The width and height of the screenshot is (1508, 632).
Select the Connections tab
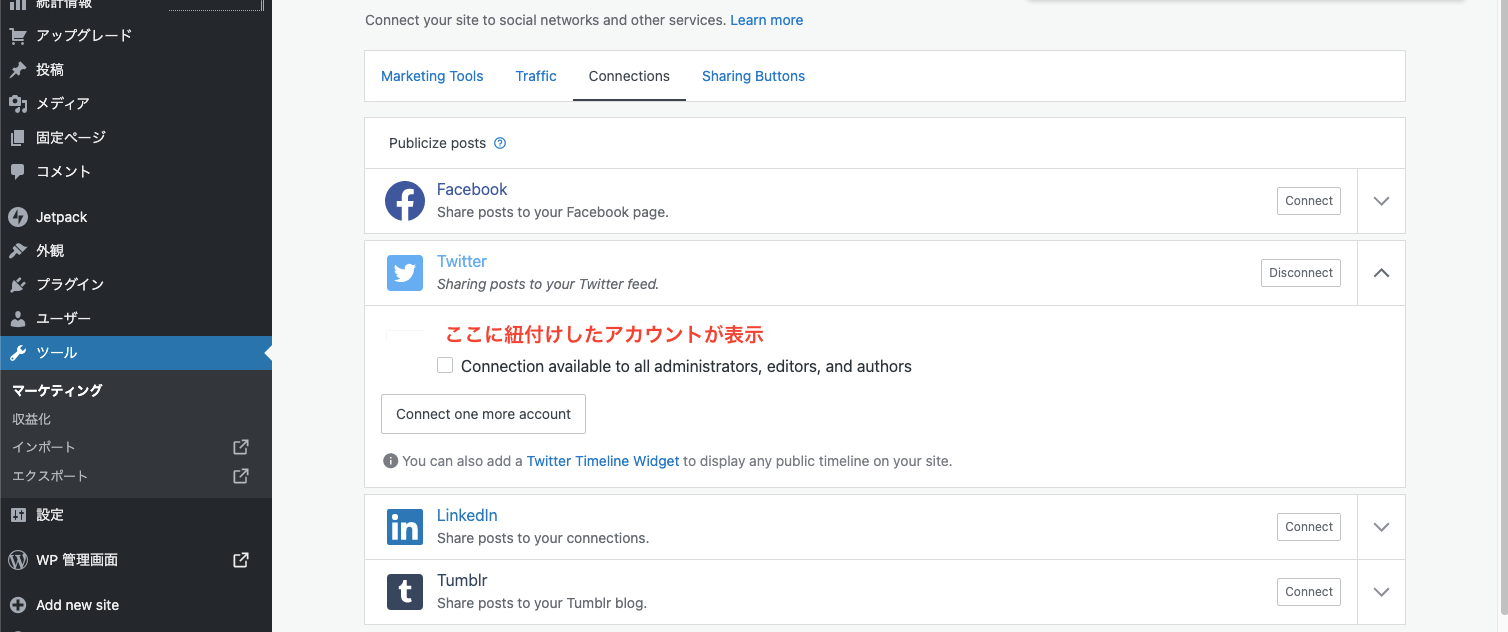(629, 76)
